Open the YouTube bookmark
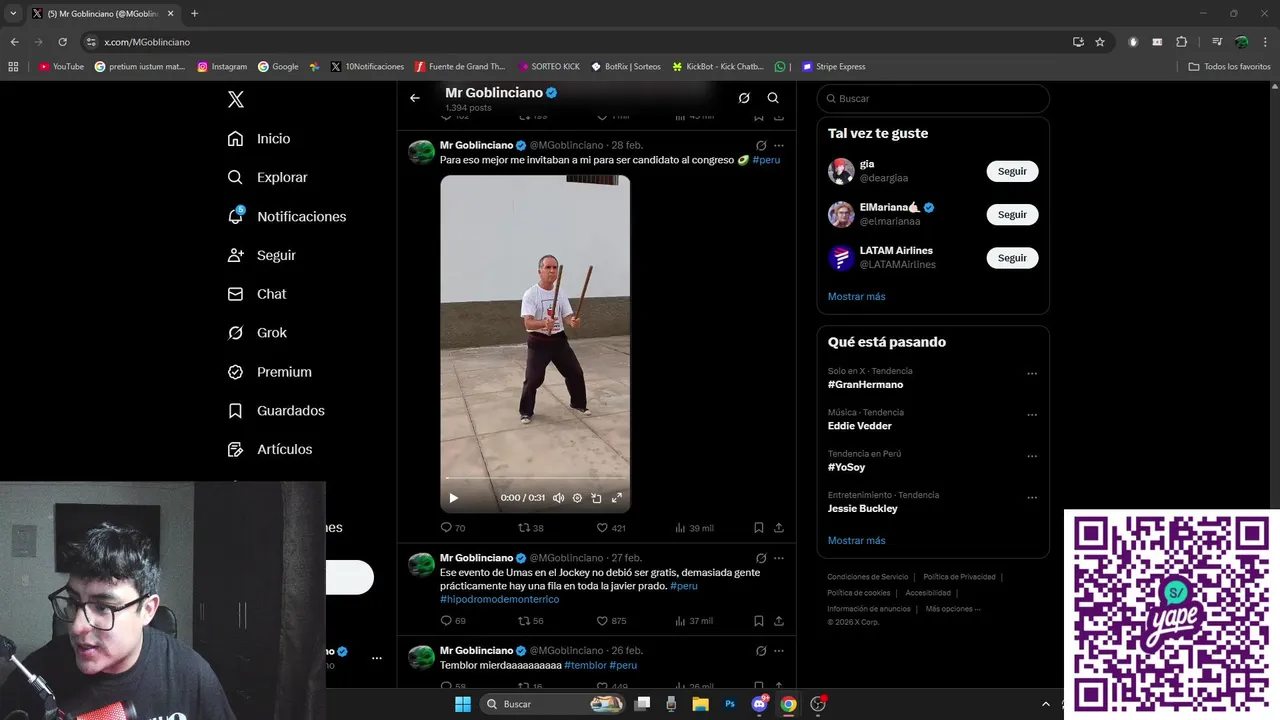This screenshot has height=720, width=1280. click(61, 67)
